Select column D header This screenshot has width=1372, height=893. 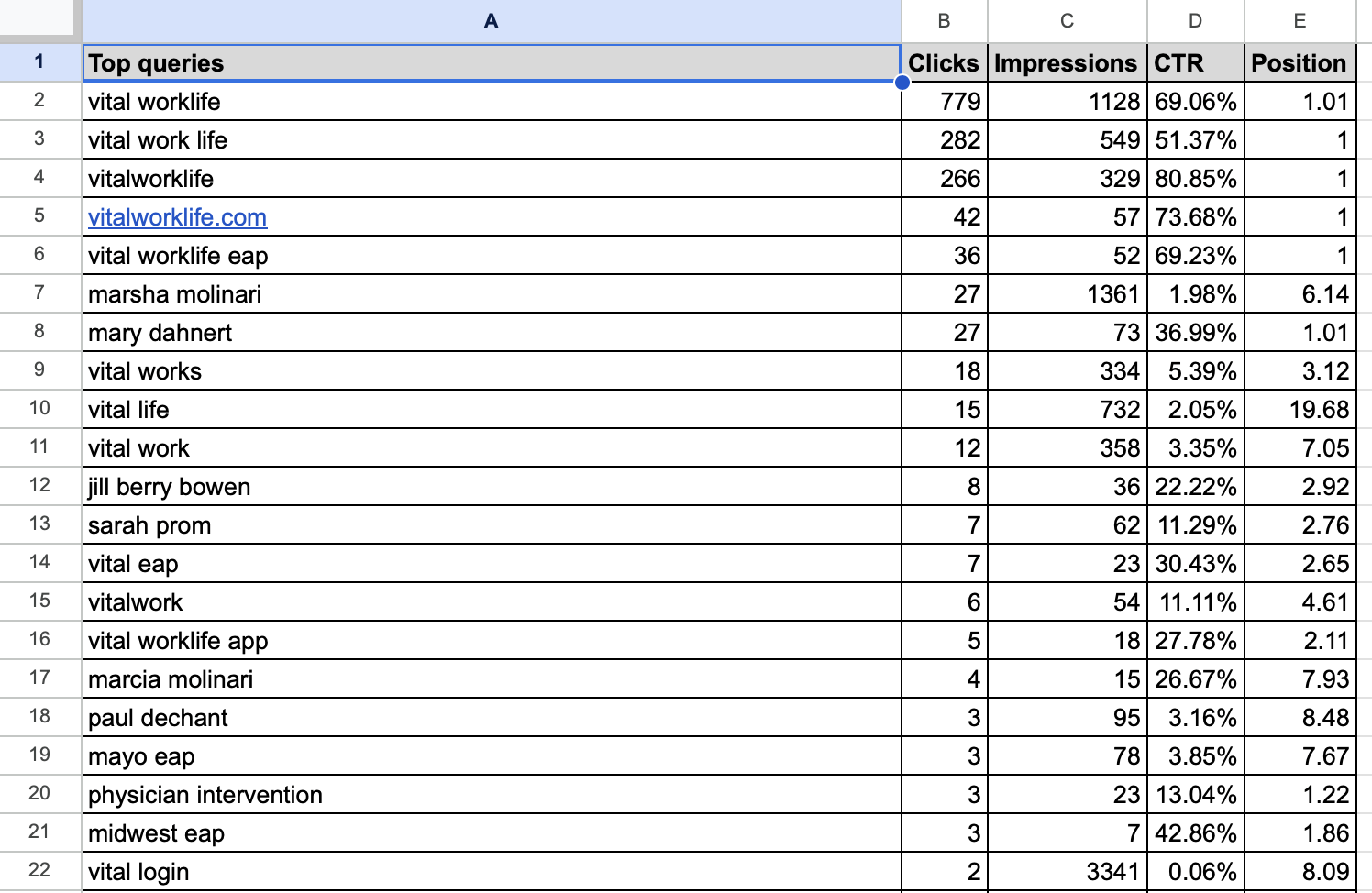tap(1196, 21)
